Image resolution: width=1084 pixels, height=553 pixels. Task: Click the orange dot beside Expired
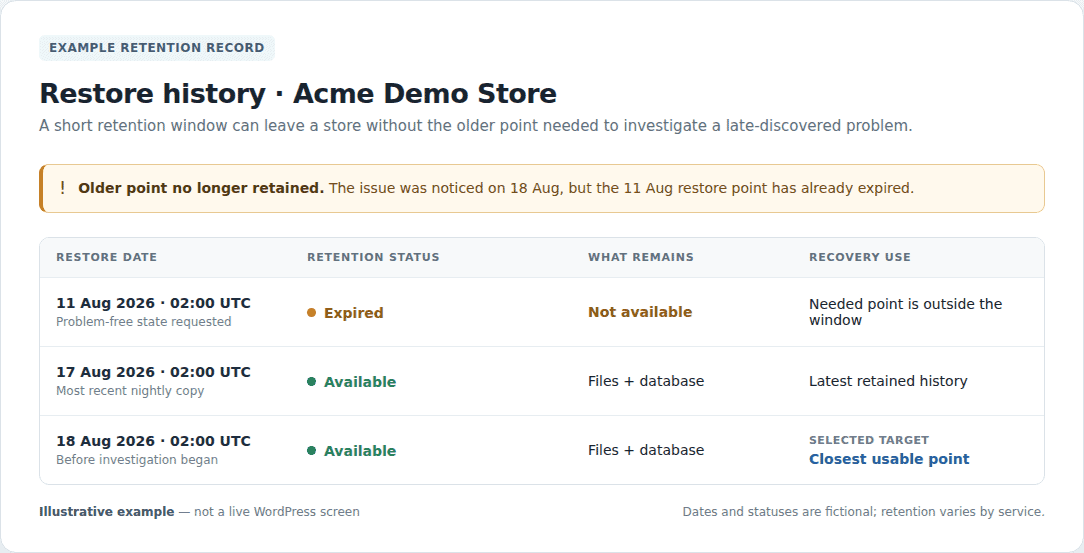coord(311,312)
